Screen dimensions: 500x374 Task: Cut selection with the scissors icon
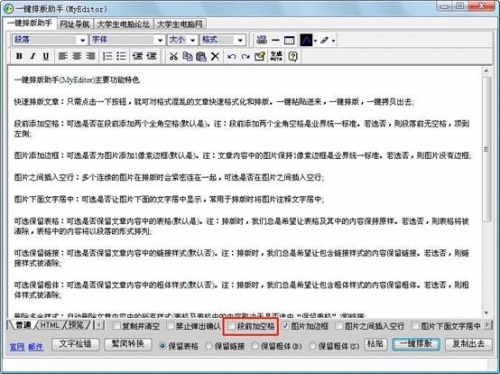coord(173,56)
